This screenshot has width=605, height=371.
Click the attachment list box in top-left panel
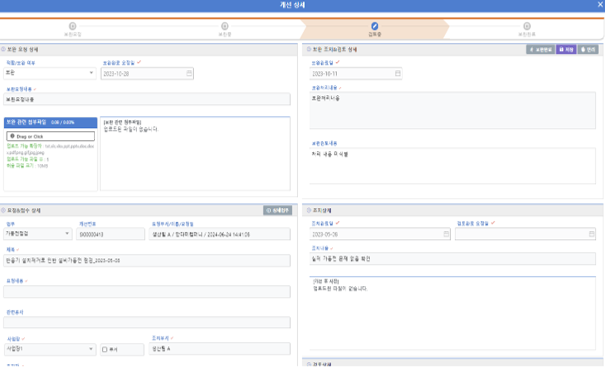click(195, 153)
